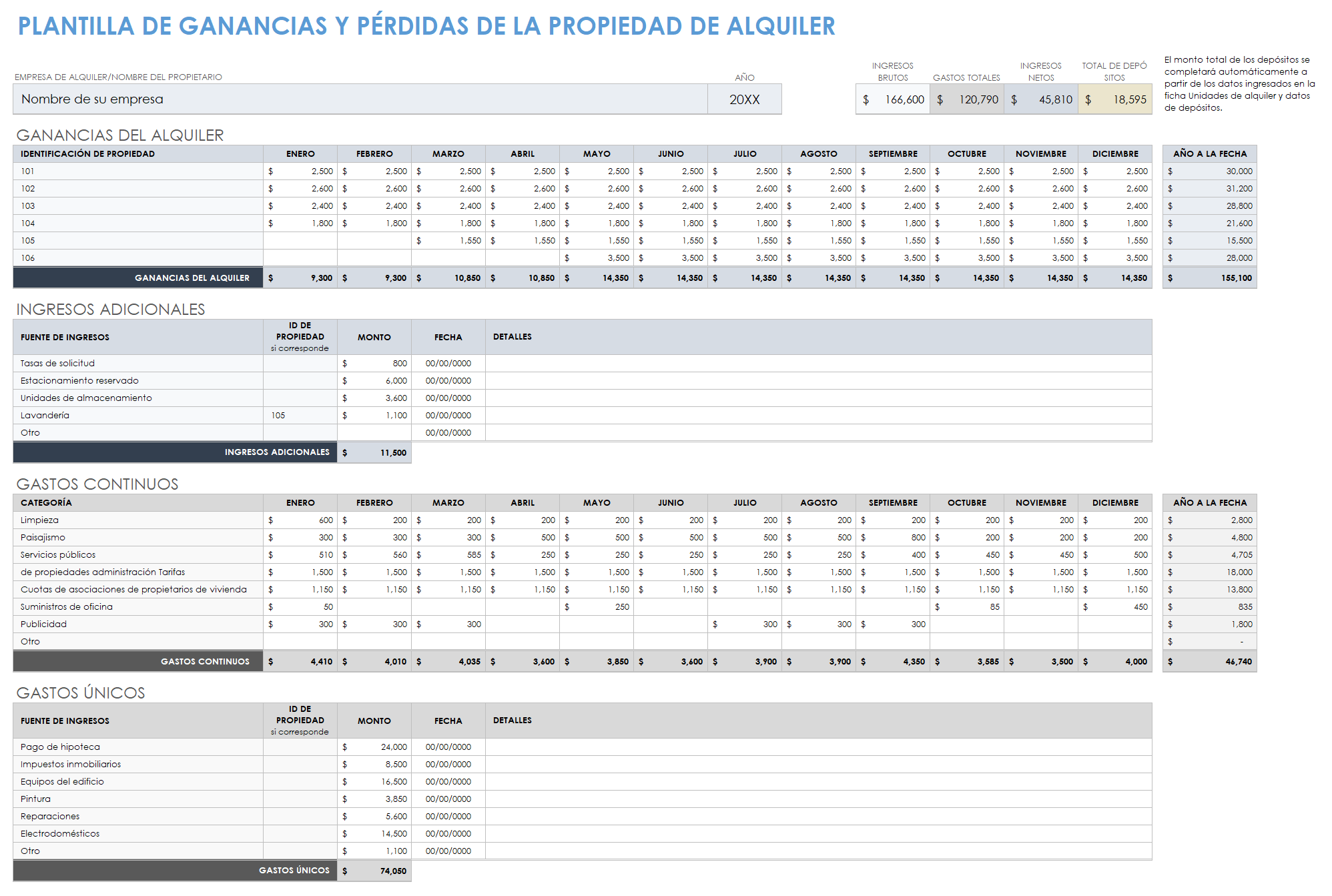Select the Lavandería property ID 105 cell
Screen dimensions: 1332x896
pyautogui.click(x=300, y=416)
